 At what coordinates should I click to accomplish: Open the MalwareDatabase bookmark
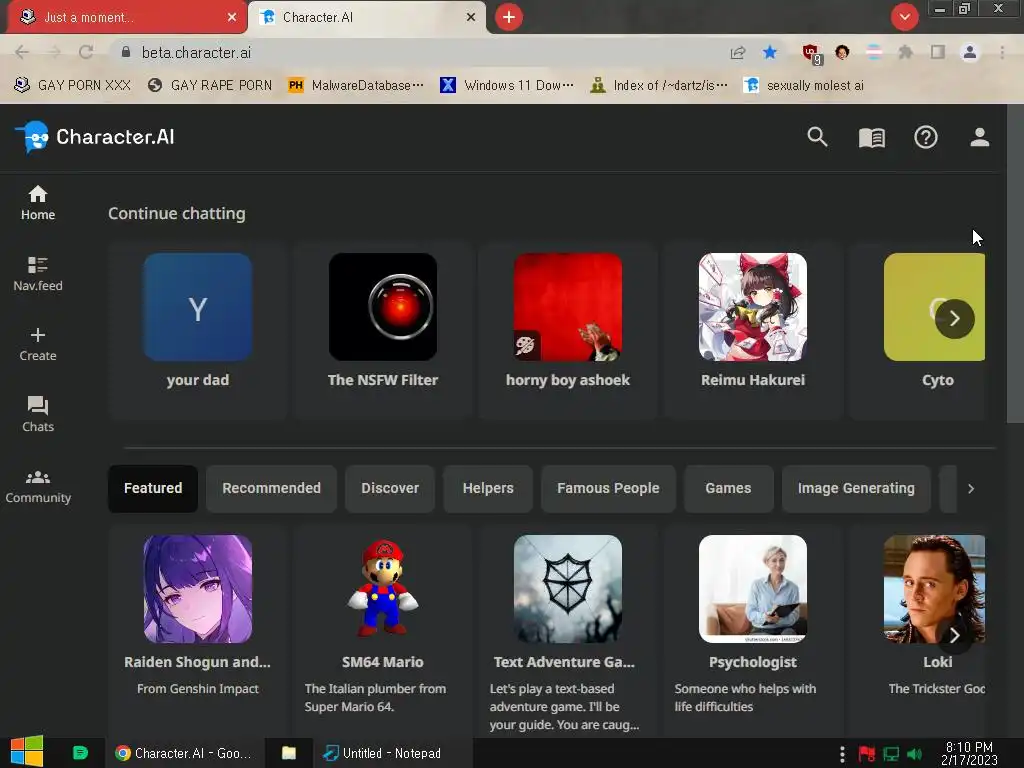(x=357, y=85)
